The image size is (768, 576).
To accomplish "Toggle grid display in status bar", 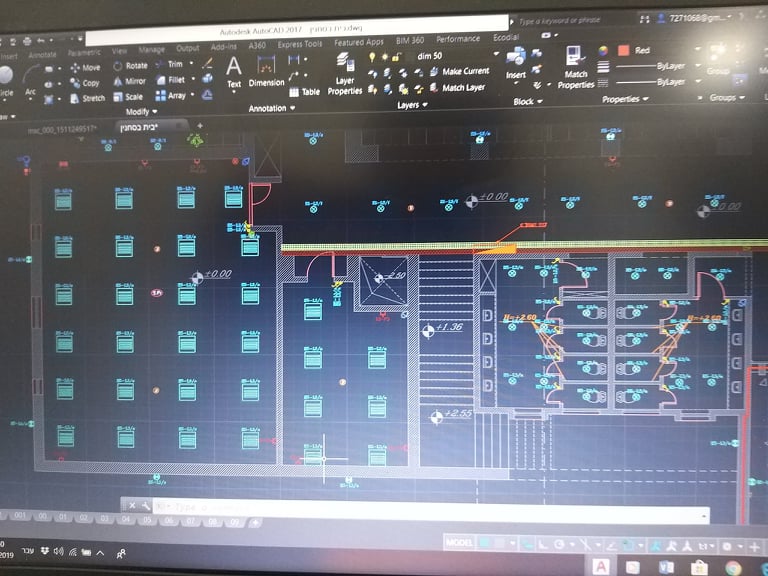I will tap(485, 543).
